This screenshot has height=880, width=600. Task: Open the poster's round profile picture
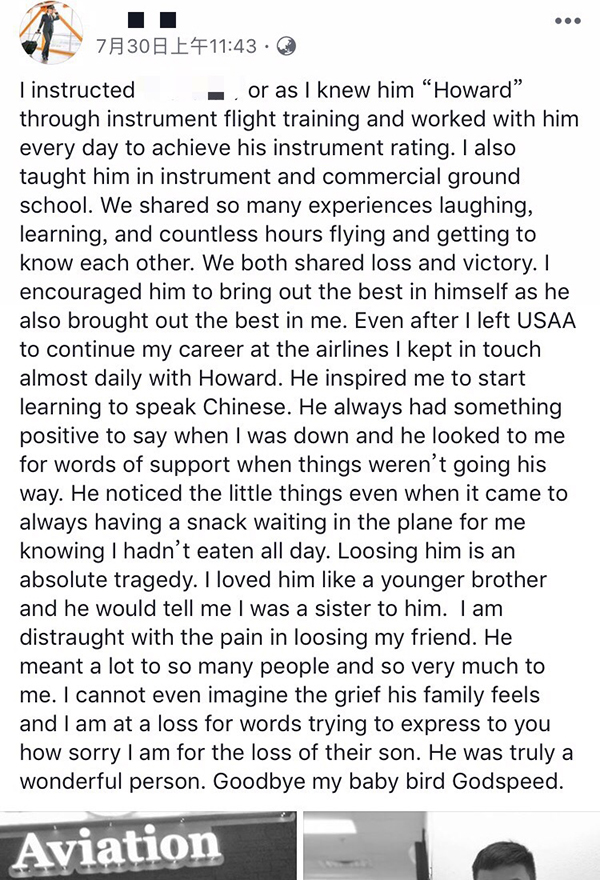click(x=51, y=32)
